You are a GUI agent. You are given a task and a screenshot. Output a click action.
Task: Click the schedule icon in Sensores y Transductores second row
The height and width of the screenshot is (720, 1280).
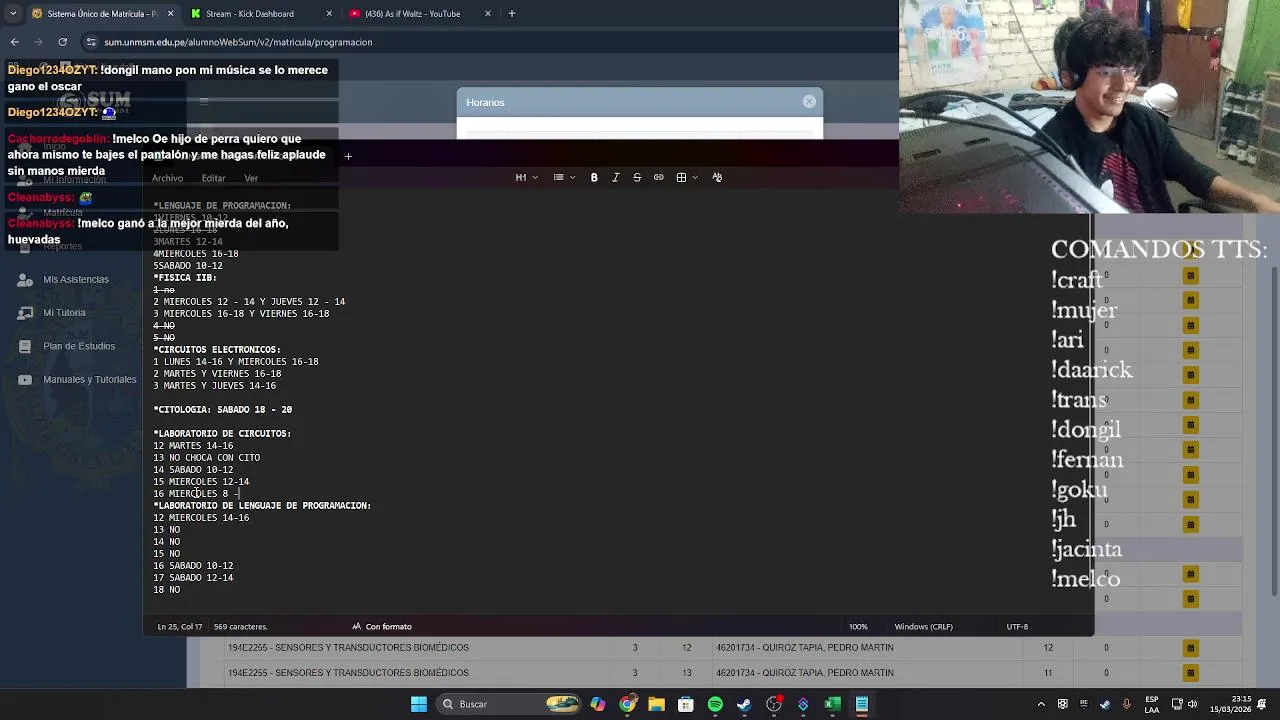tap(1190, 673)
